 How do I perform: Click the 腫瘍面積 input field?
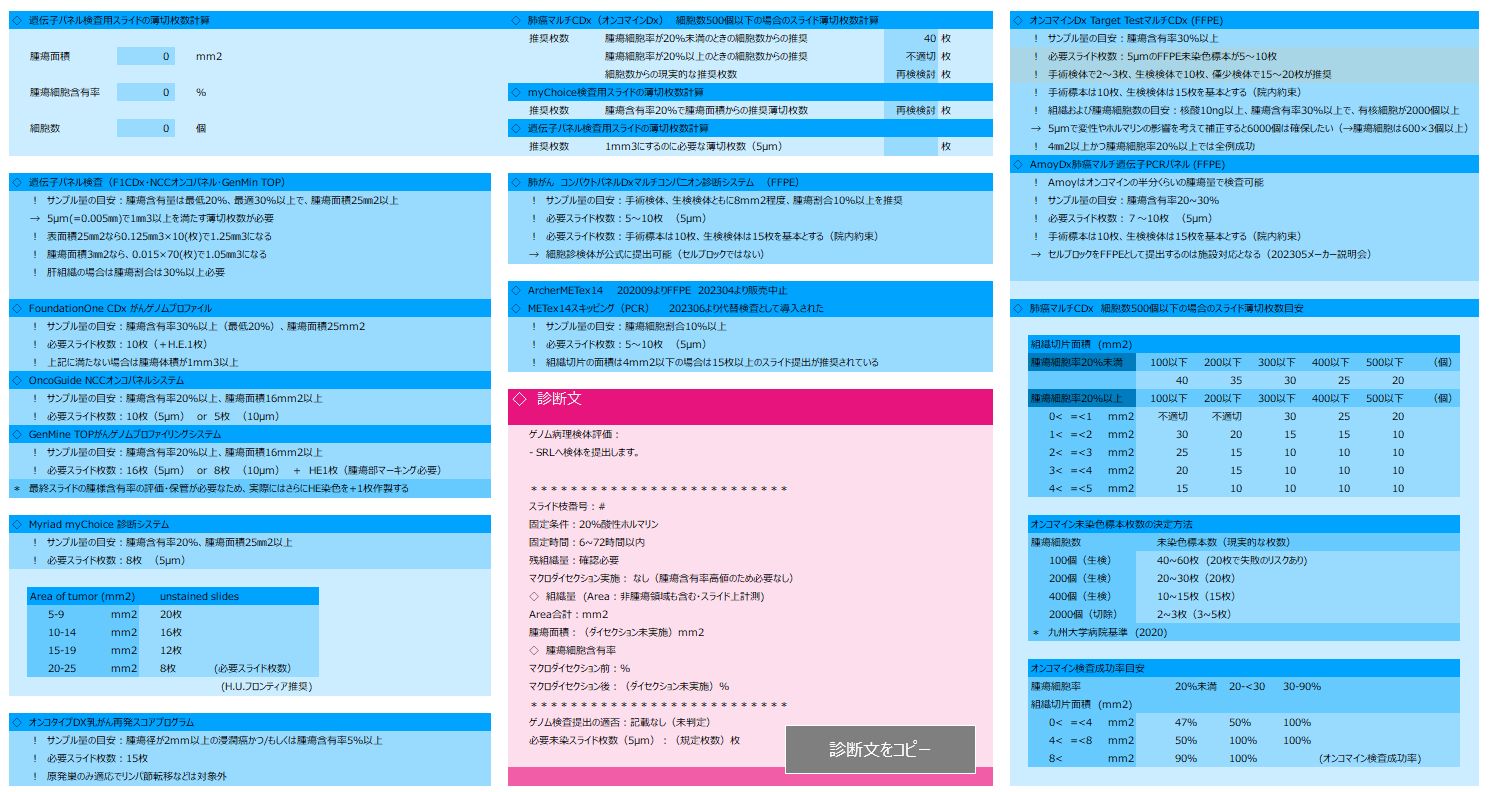coord(146,56)
